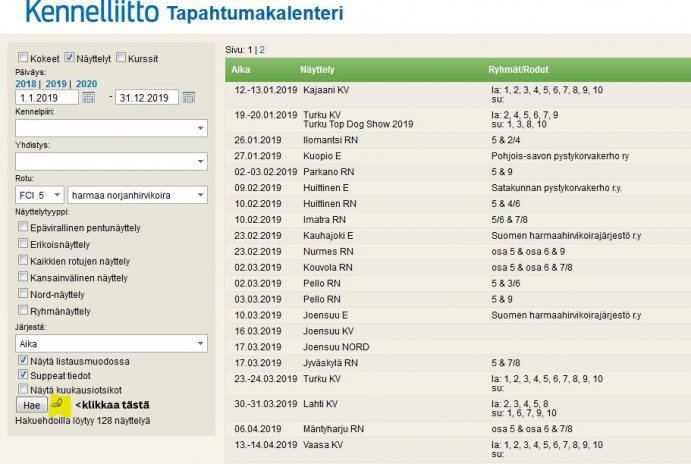This screenshot has width=691, height=464.
Task: Toggle Ryhmänäyttely checkbox
Action: (23, 310)
